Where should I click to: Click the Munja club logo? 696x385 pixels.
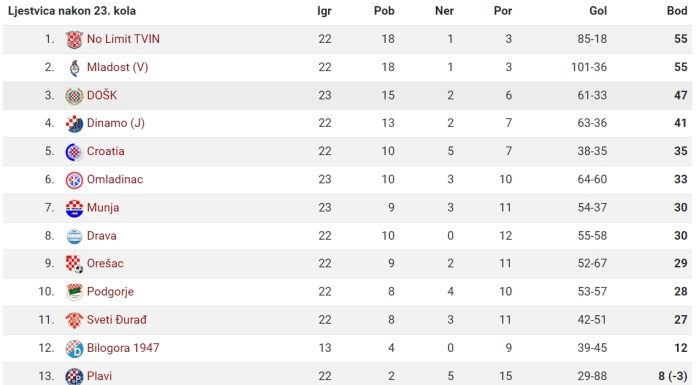tap(74, 208)
